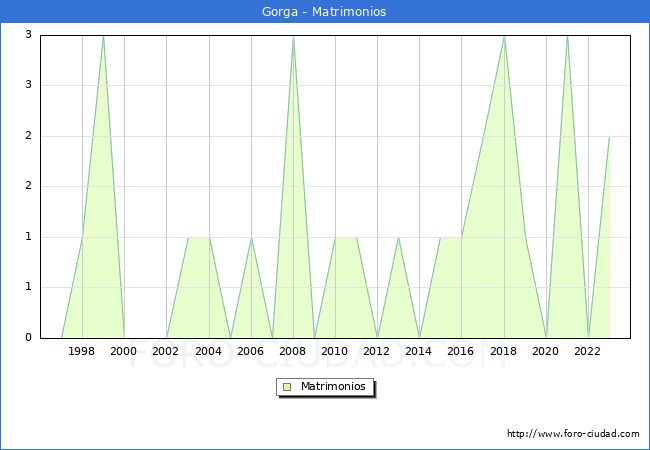This screenshot has width=650, height=450.
Task: Click the chart title Gorga - Matrimonios
Action: [325, 12]
